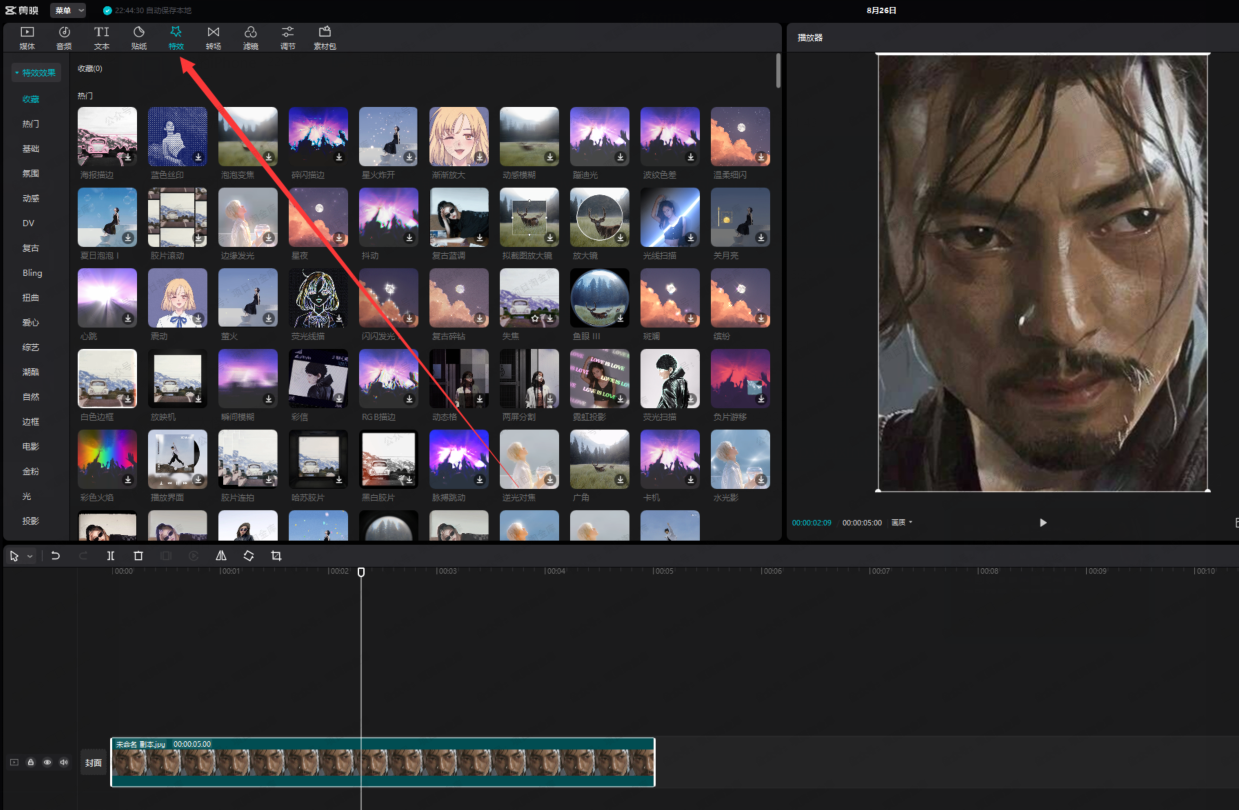This screenshot has width=1239, height=810.
Task: Click the 放大镜 effect thumbnail
Action: coord(600,217)
